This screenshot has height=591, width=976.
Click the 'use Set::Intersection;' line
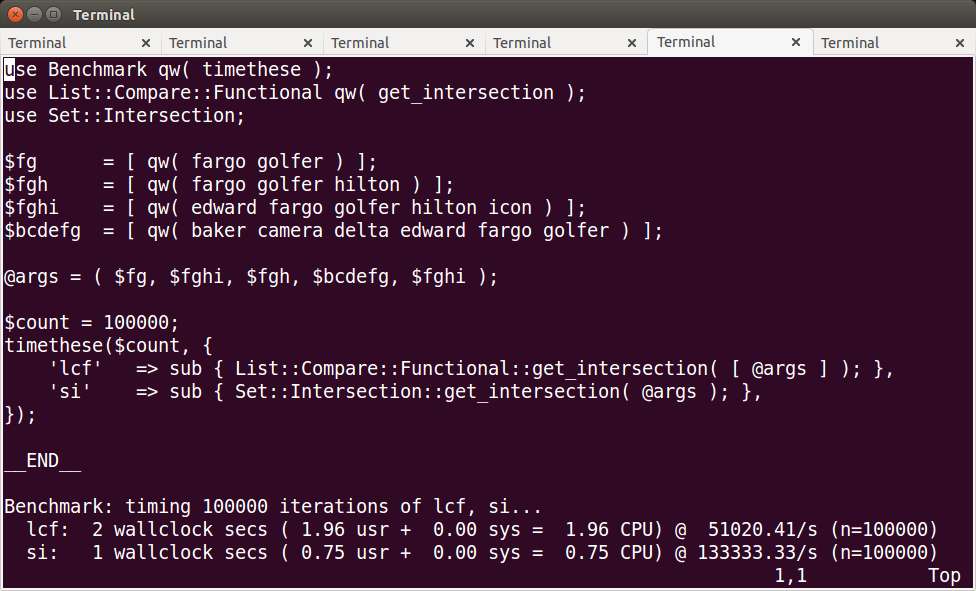tap(124, 115)
